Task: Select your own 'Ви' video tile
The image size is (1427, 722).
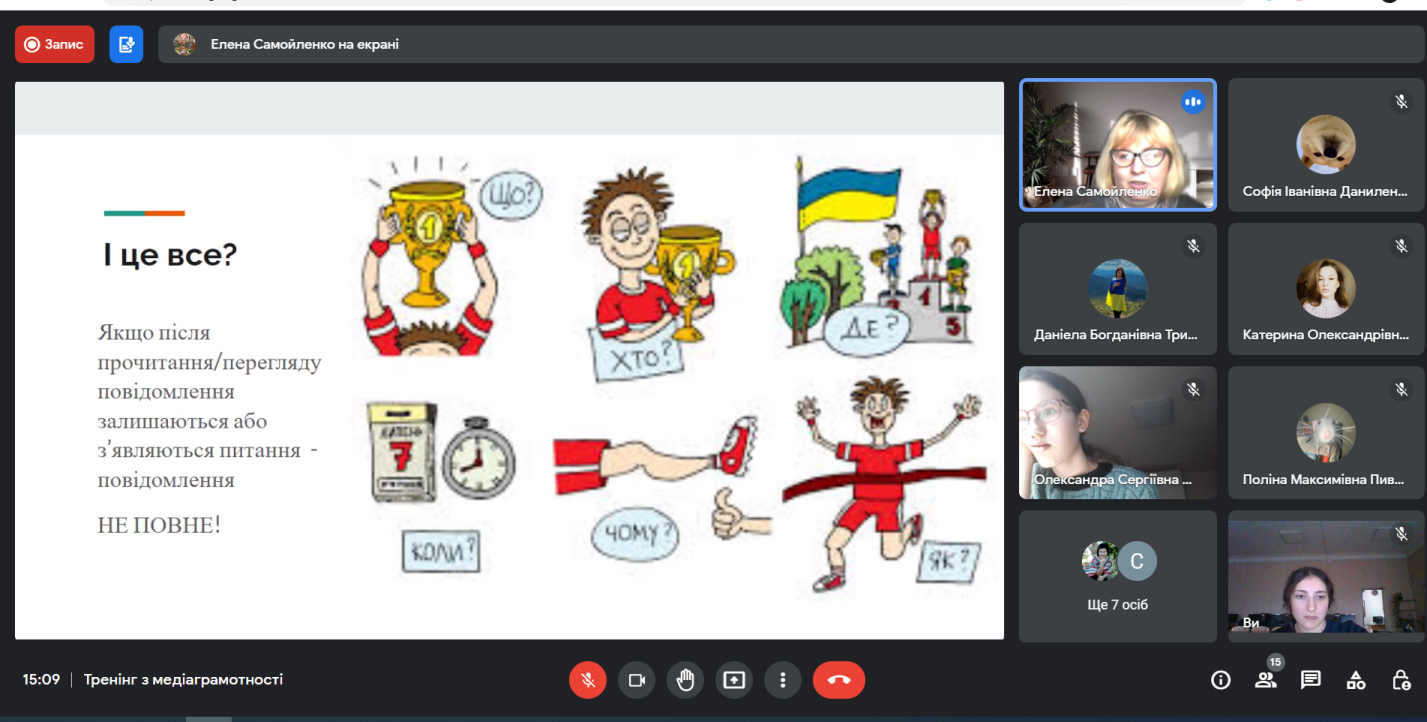Action: point(1326,577)
